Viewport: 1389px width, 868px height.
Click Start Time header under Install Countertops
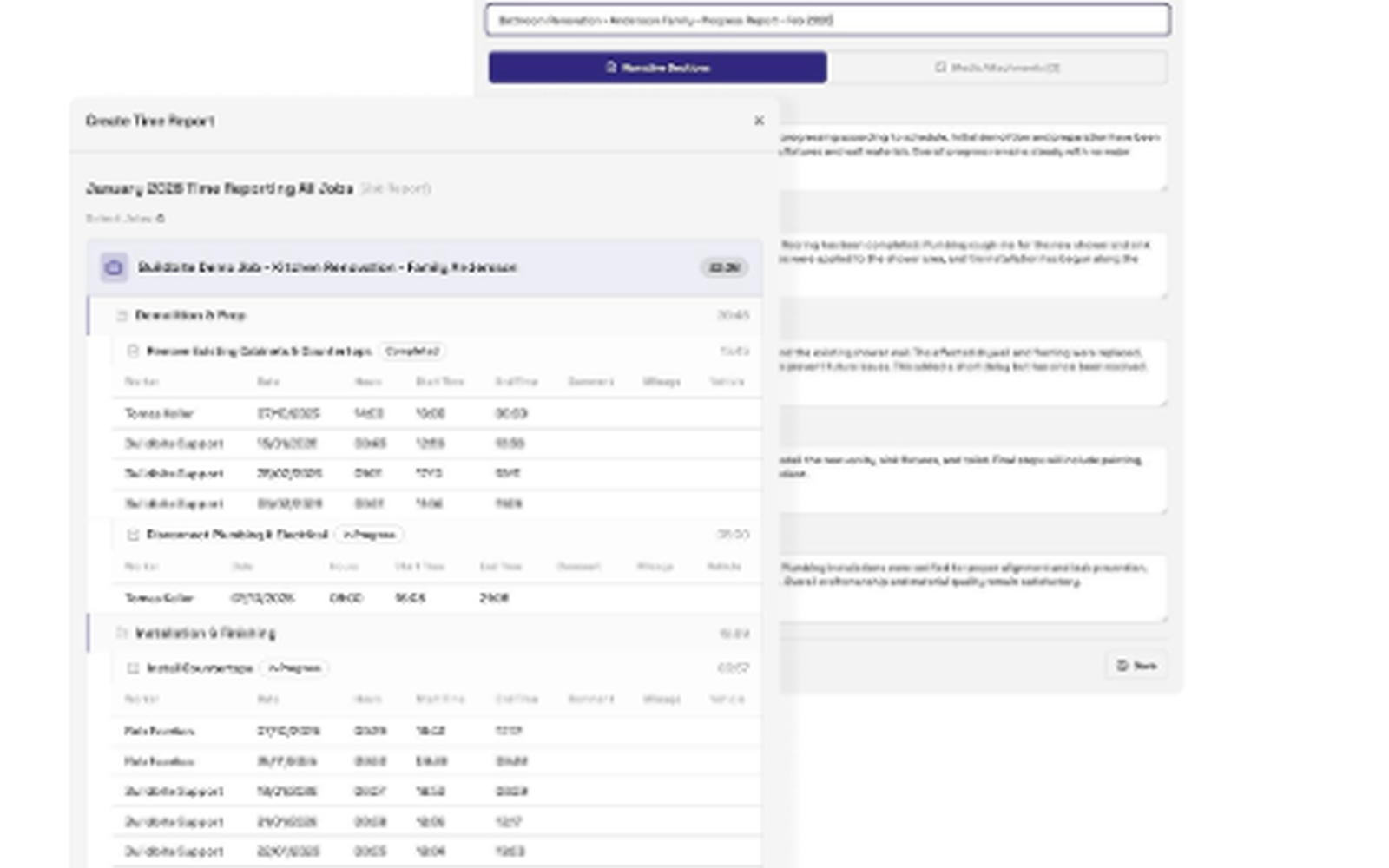(440, 700)
